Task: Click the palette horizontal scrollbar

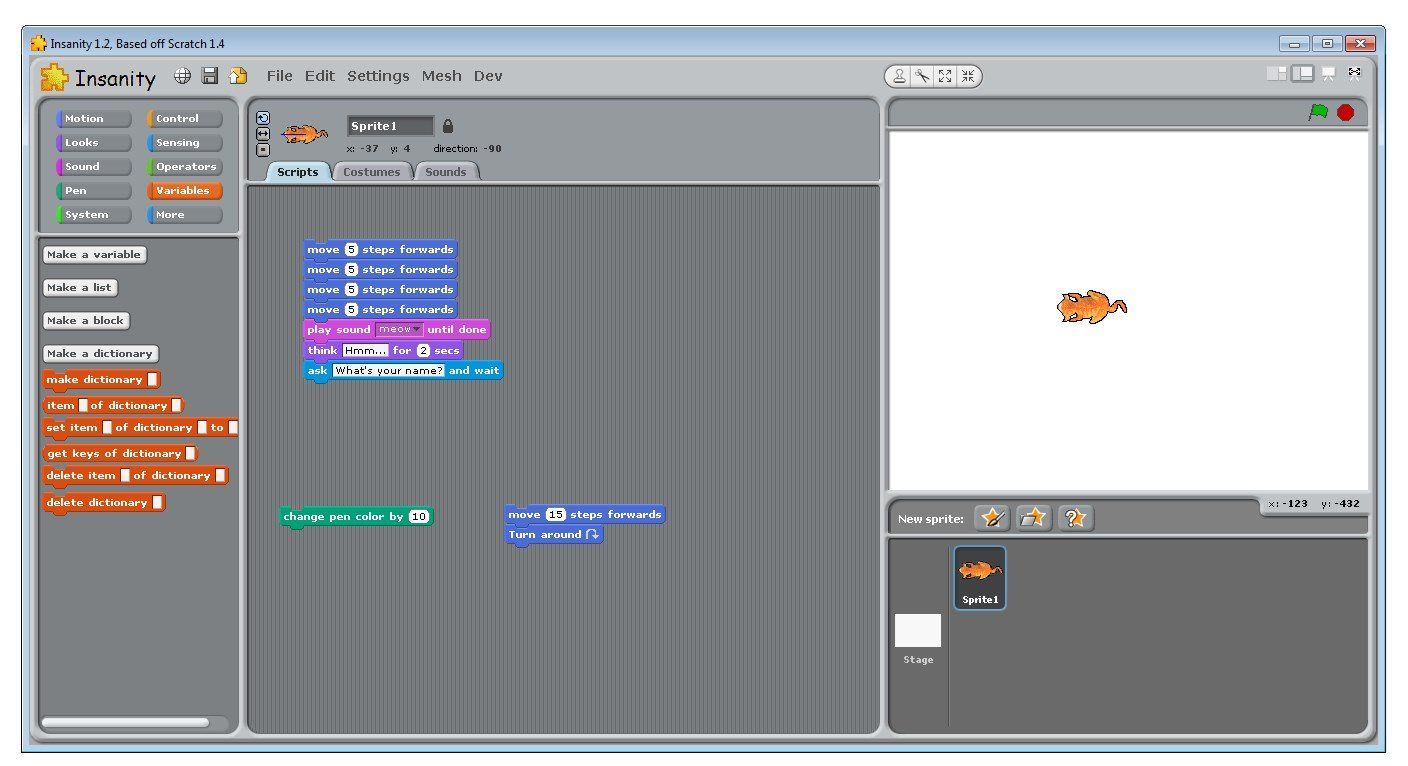Action: [125, 722]
